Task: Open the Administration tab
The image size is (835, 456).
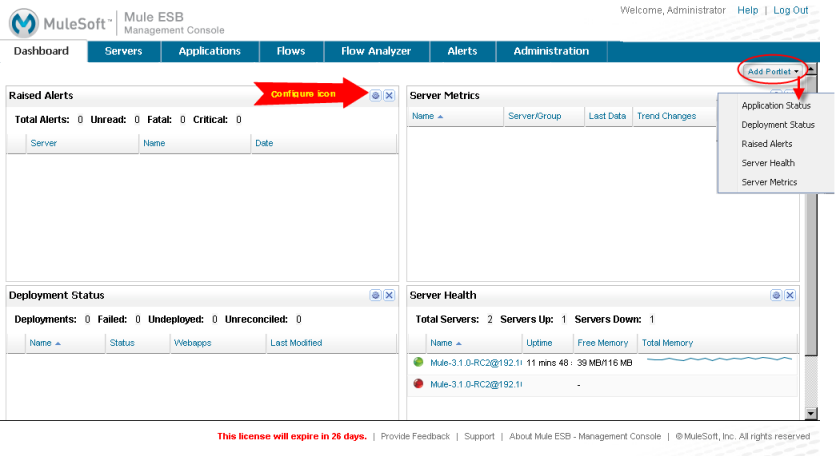Action: [x=551, y=51]
